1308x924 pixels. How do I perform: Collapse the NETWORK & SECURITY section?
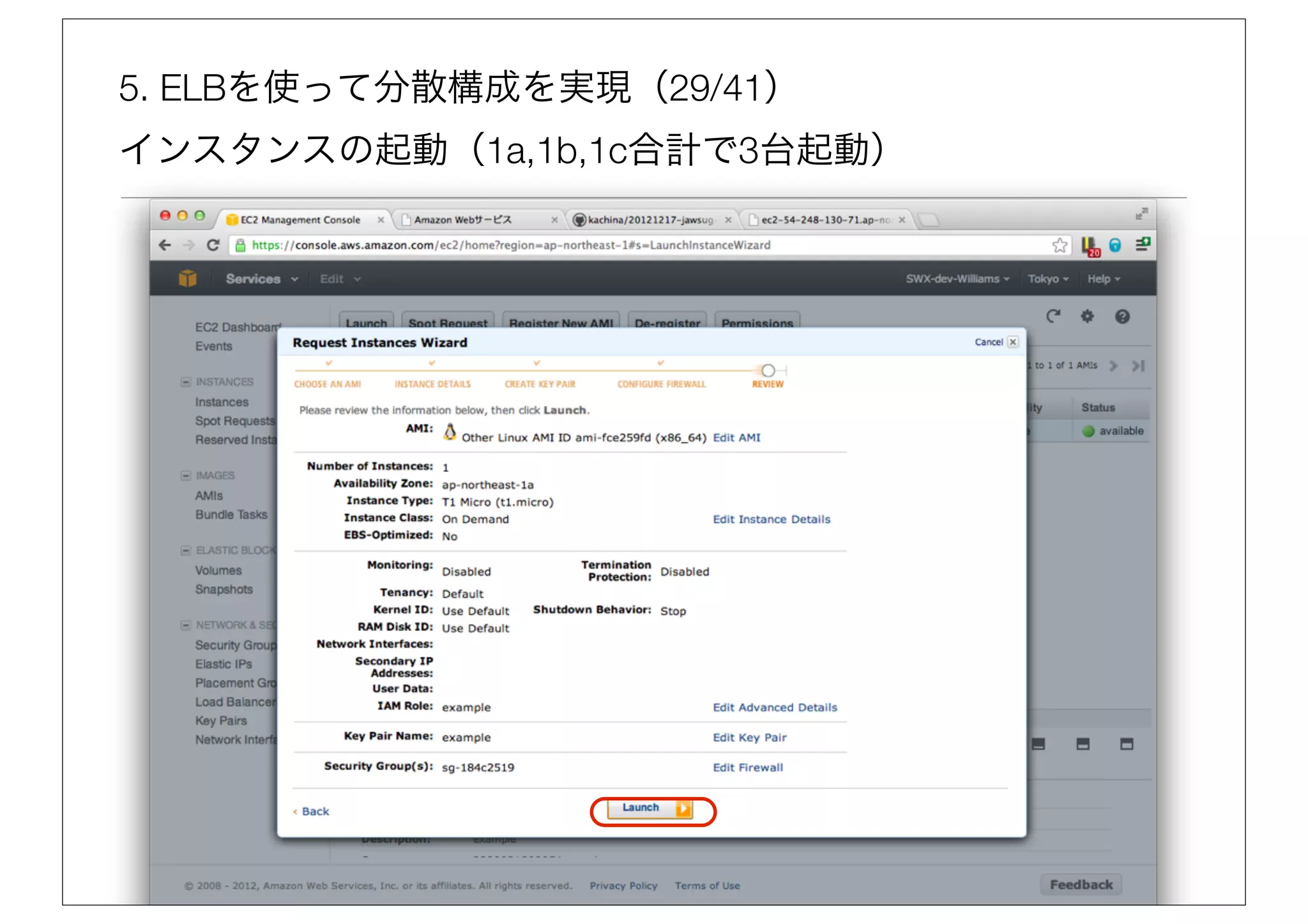(186, 625)
